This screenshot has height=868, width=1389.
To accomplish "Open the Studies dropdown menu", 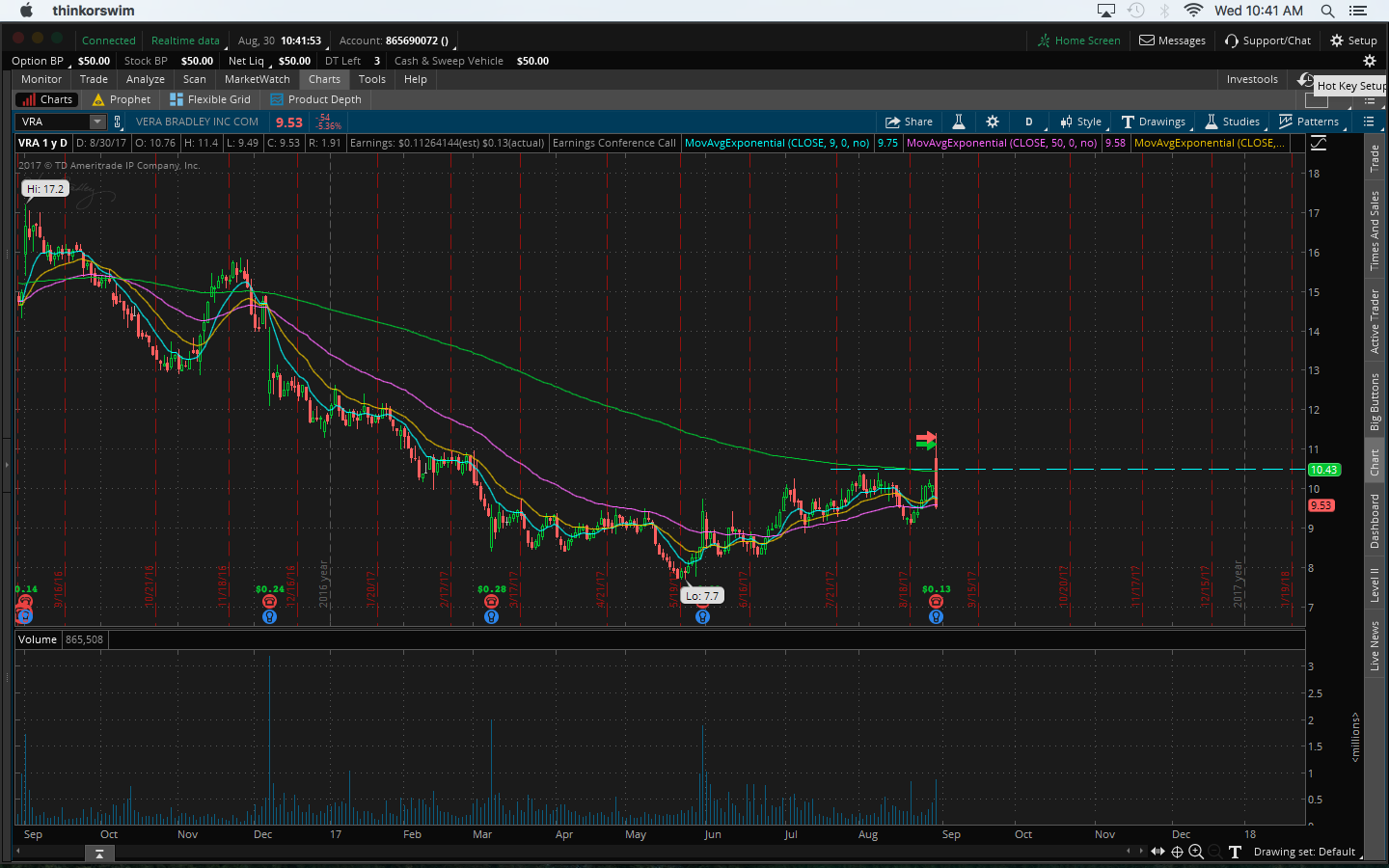I will coord(1232,122).
